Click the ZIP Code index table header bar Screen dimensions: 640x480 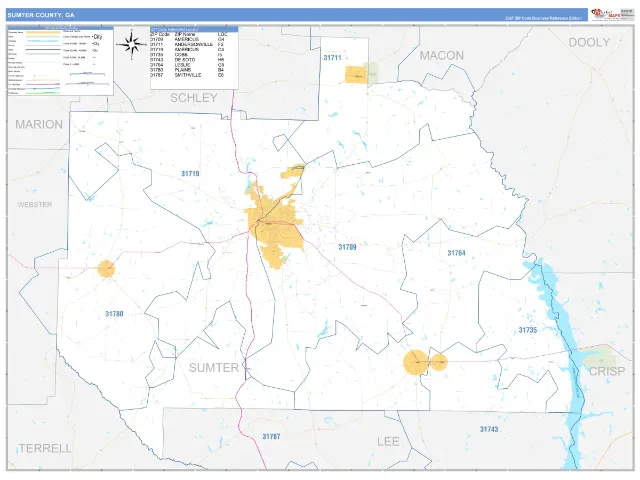(194, 29)
